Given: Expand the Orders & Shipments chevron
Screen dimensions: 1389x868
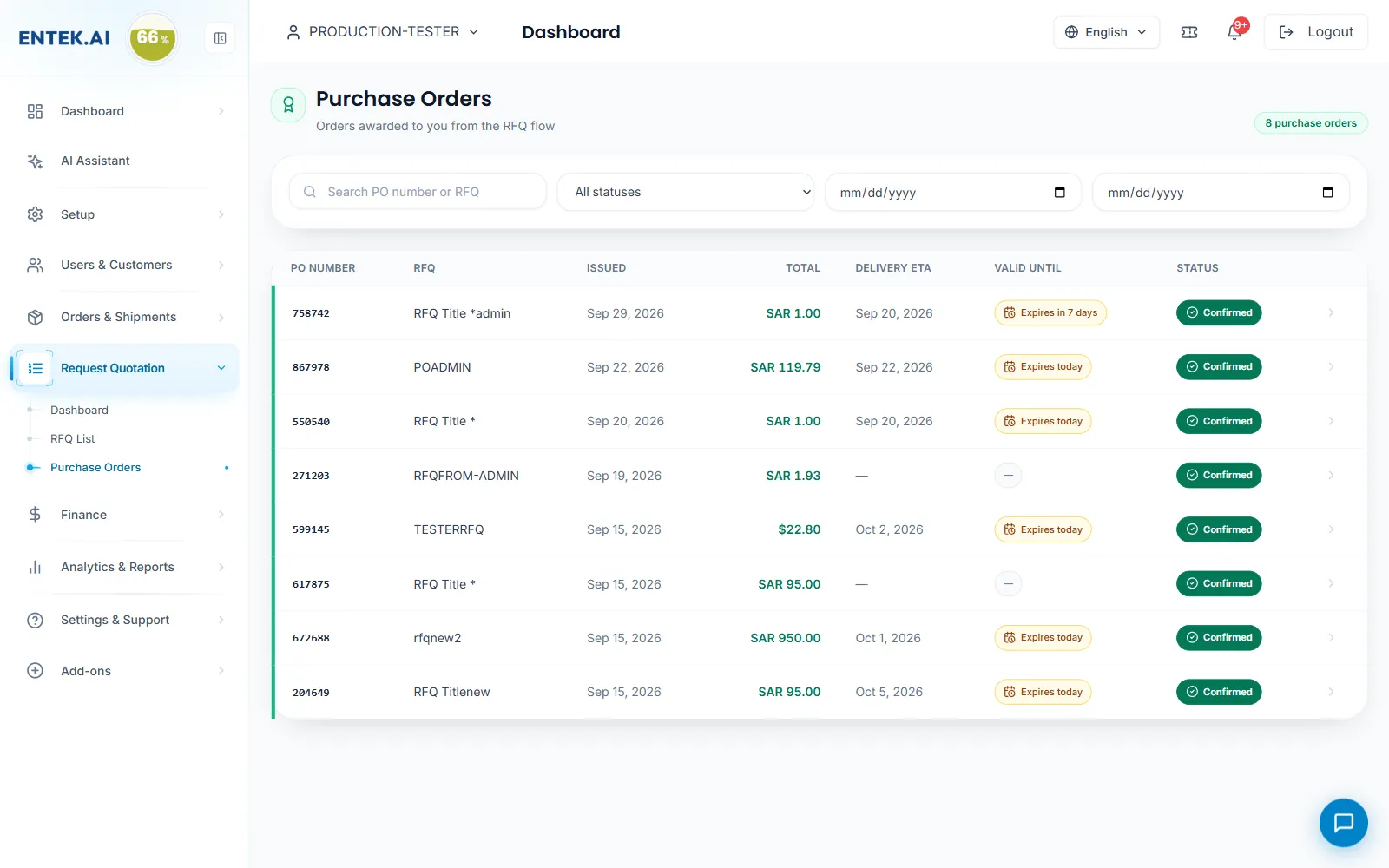Looking at the screenshot, I should (221, 317).
